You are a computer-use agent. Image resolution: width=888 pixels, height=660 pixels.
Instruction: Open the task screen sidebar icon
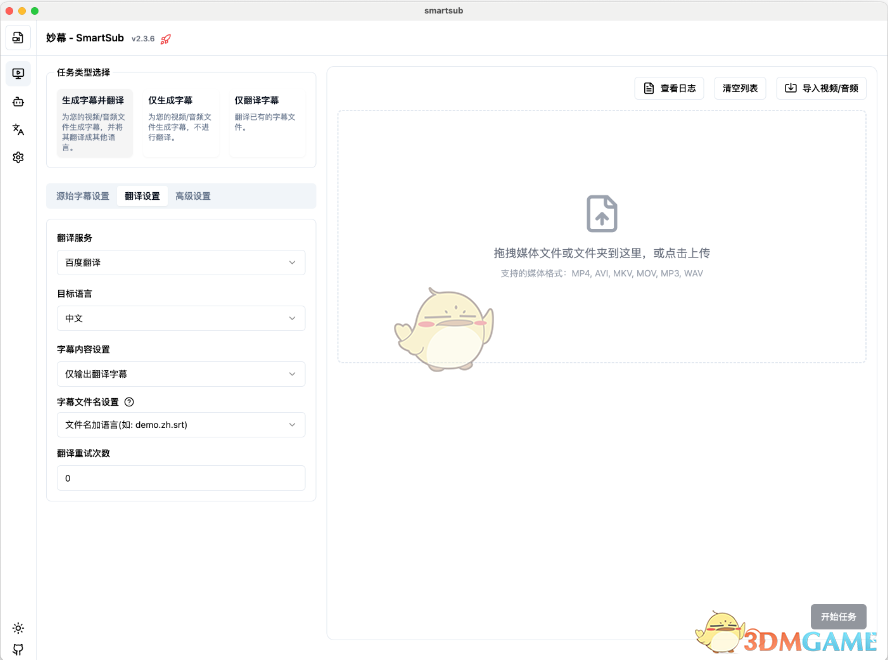[x=18, y=73]
